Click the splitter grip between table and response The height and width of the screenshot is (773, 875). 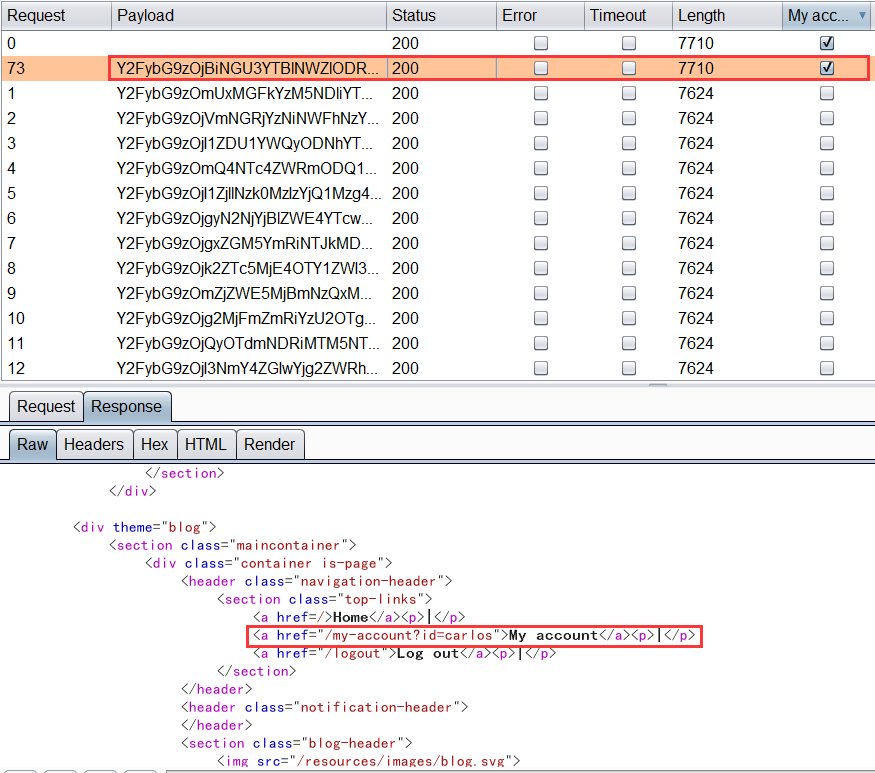657,384
